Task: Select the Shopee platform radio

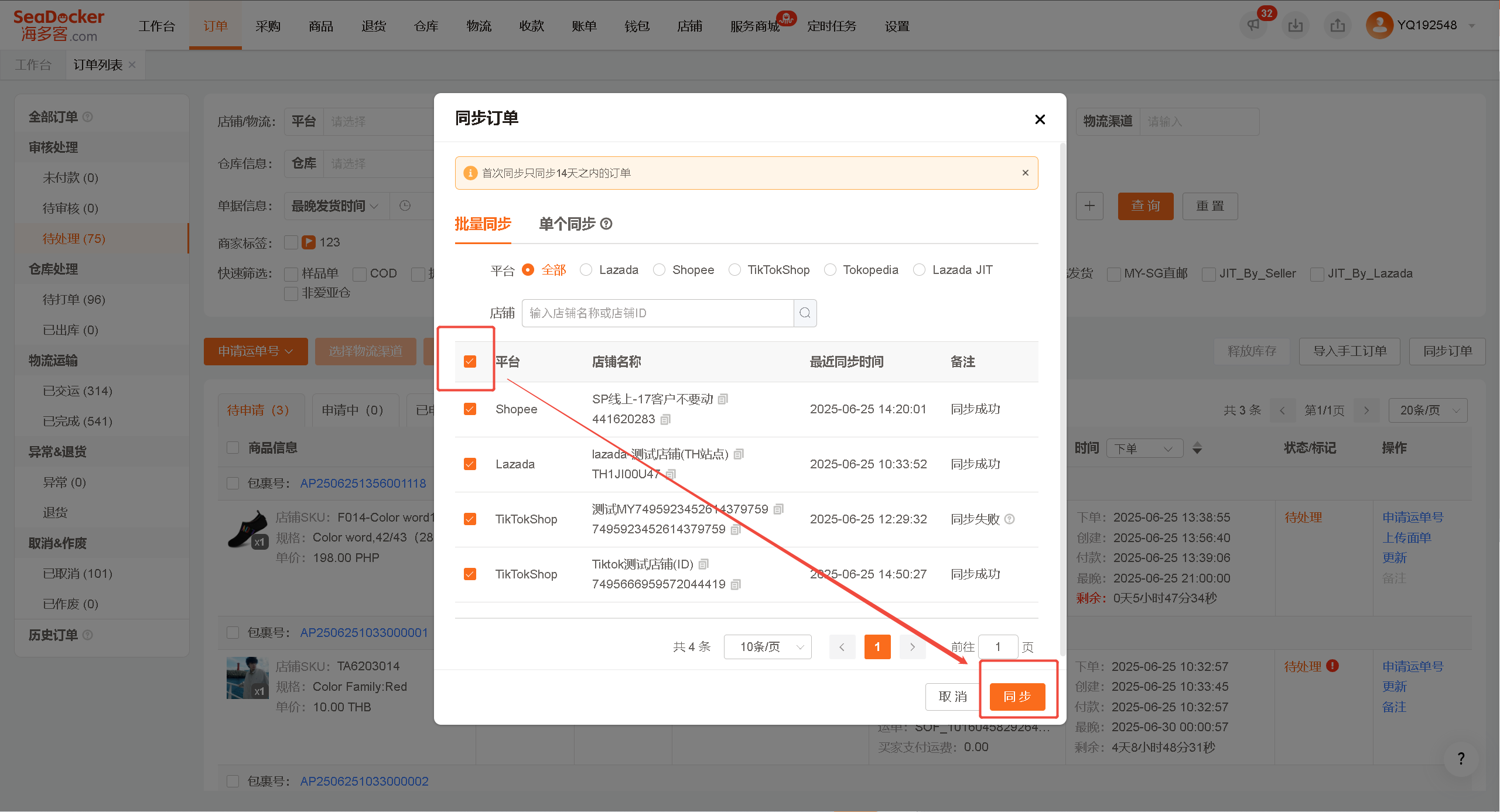Action: click(x=659, y=270)
